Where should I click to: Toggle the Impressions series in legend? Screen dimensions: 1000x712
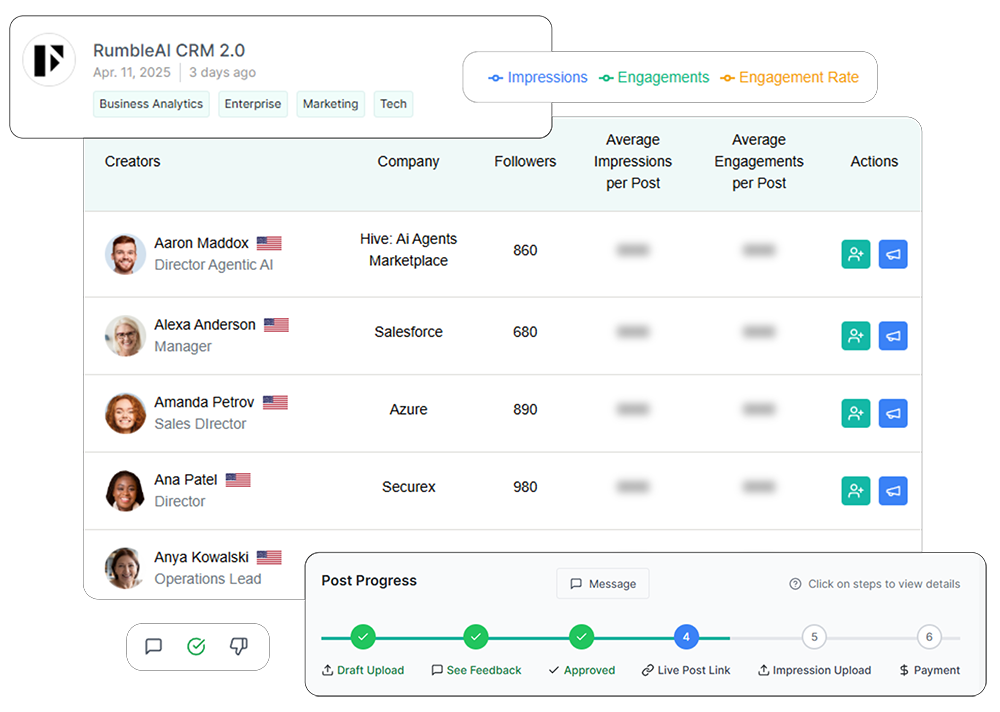point(538,78)
